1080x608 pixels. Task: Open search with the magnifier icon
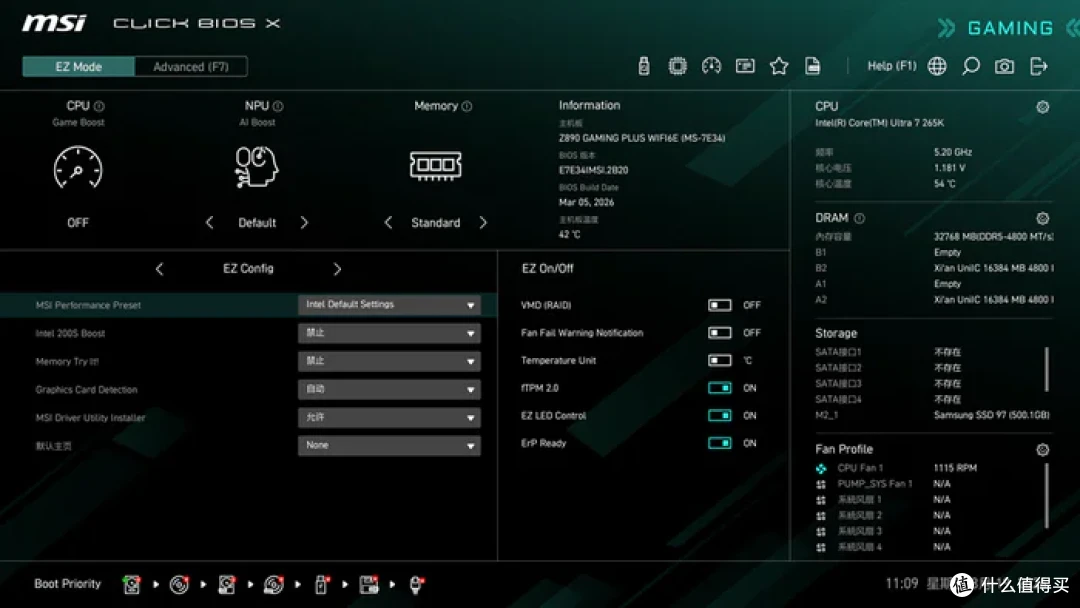pyautogui.click(x=970, y=66)
